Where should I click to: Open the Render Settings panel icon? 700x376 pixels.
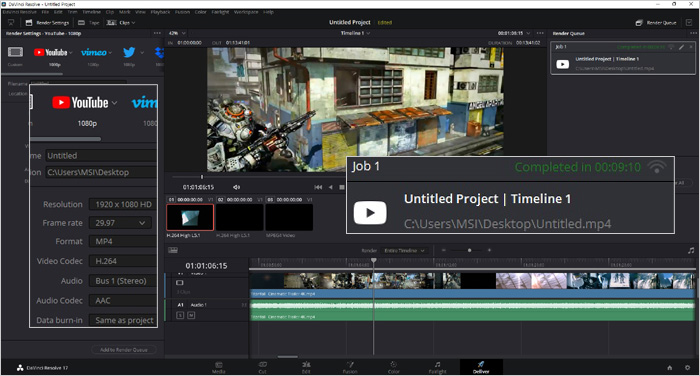29,22
